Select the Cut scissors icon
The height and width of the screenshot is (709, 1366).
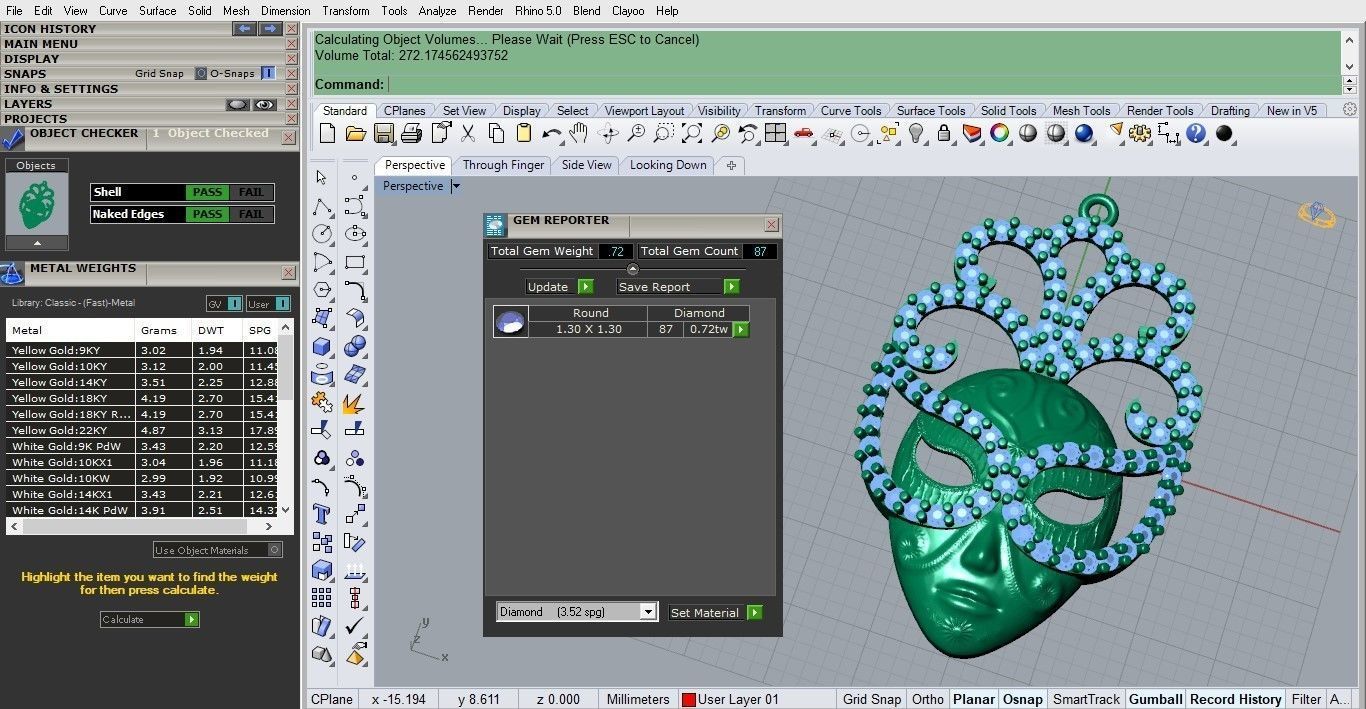(468, 133)
